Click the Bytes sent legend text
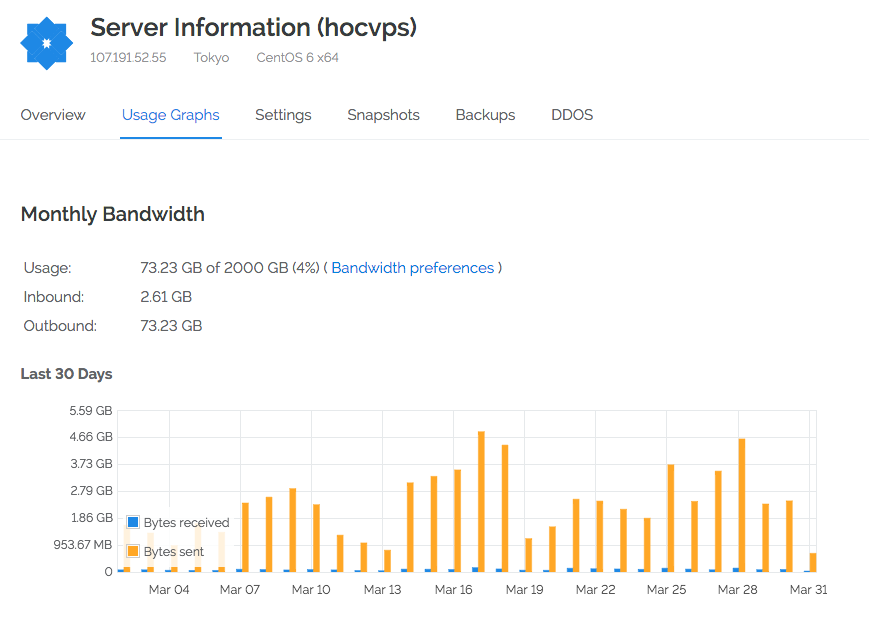869x619 pixels. coord(173,551)
